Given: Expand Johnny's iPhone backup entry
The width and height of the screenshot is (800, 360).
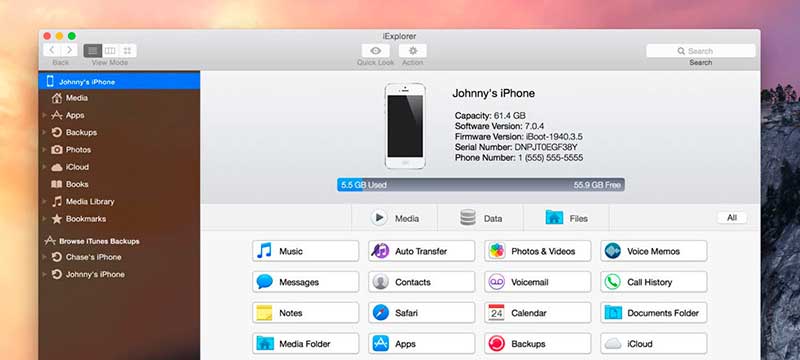Looking at the screenshot, I should click(x=45, y=274).
